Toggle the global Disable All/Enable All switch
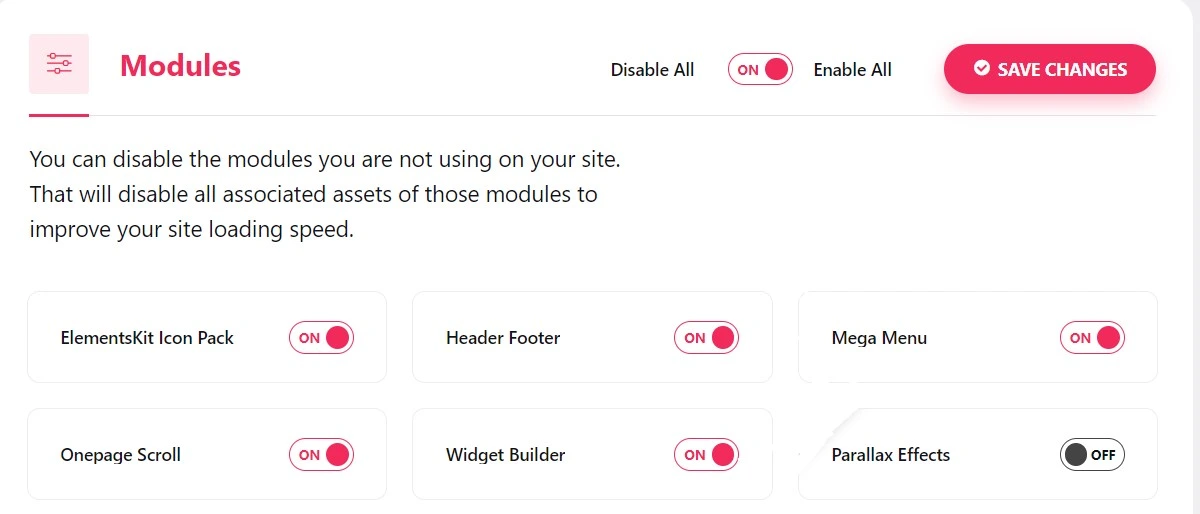 click(760, 70)
